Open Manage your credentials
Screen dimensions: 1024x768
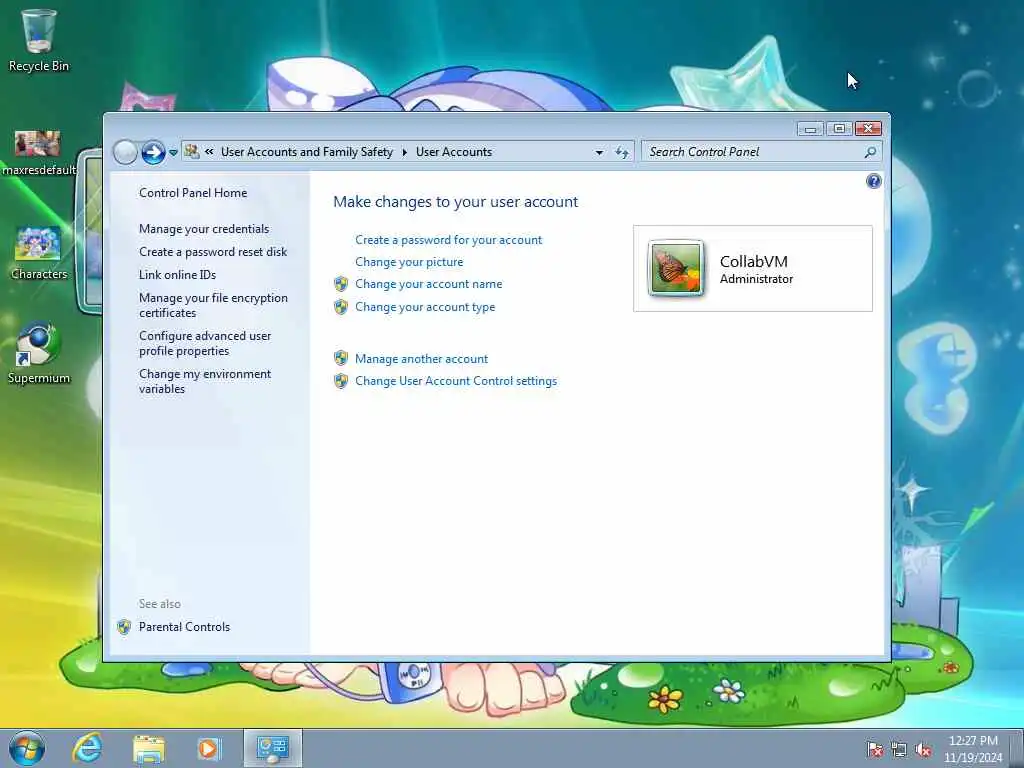click(204, 229)
